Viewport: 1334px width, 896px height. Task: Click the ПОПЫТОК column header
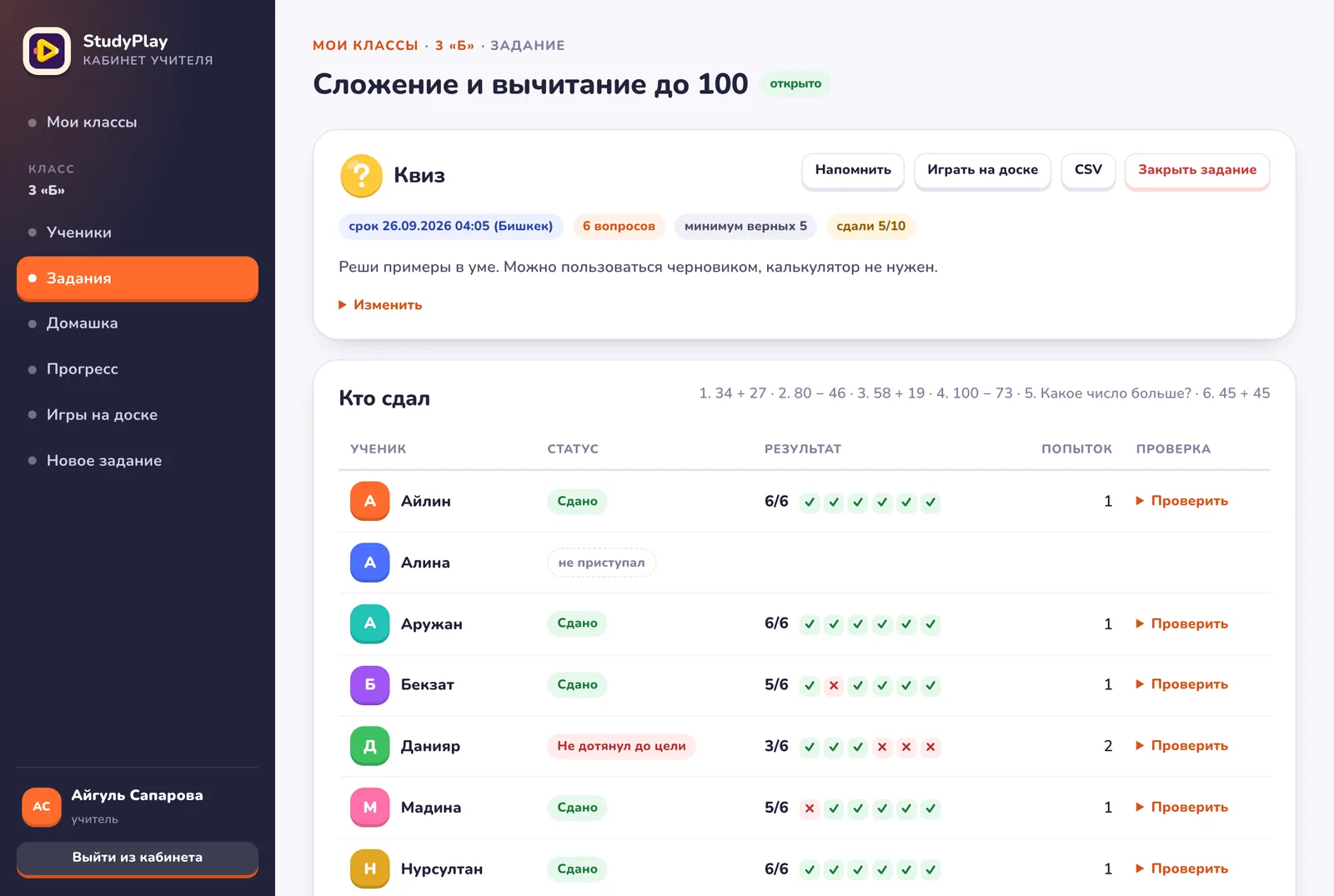tap(1076, 449)
